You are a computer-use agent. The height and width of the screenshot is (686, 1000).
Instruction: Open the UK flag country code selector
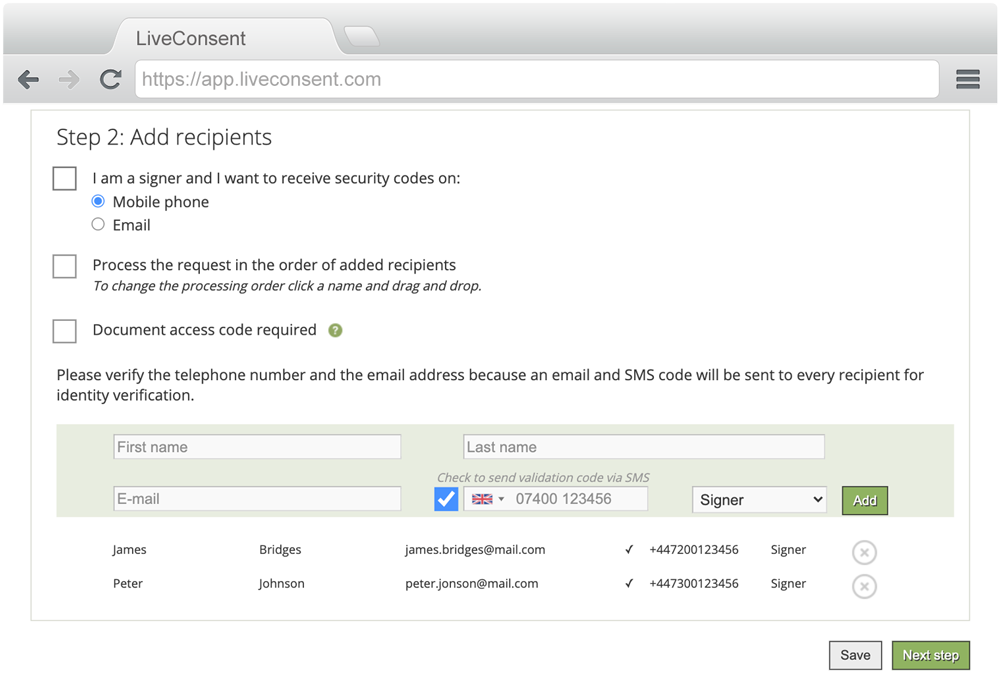pos(488,499)
